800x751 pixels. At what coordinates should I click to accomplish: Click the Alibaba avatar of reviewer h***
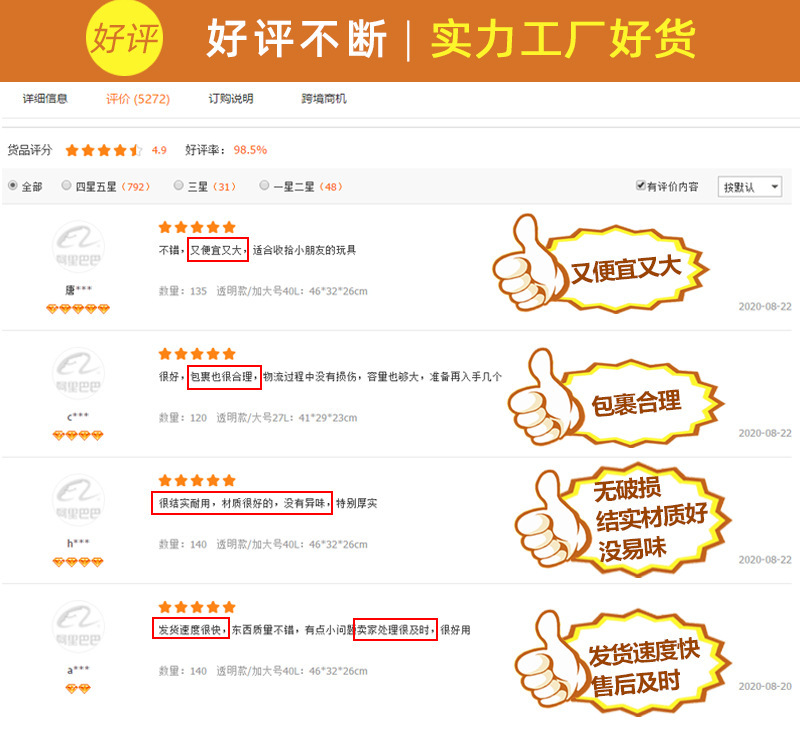pos(79,499)
